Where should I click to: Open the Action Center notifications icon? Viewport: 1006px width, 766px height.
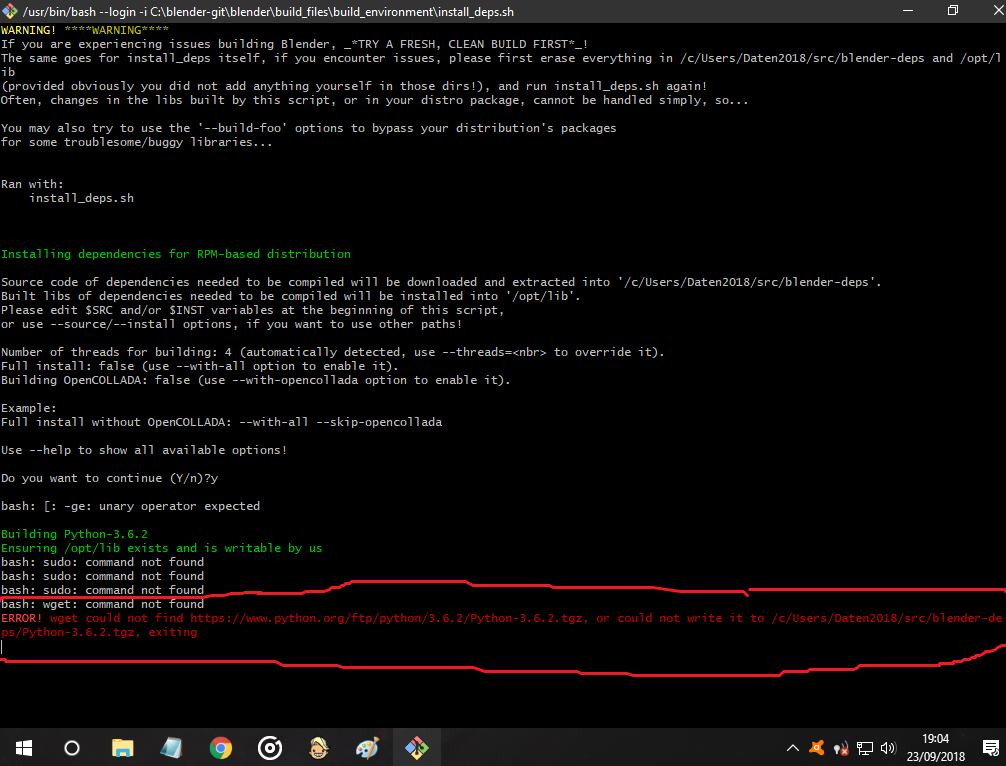[x=991, y=748]
